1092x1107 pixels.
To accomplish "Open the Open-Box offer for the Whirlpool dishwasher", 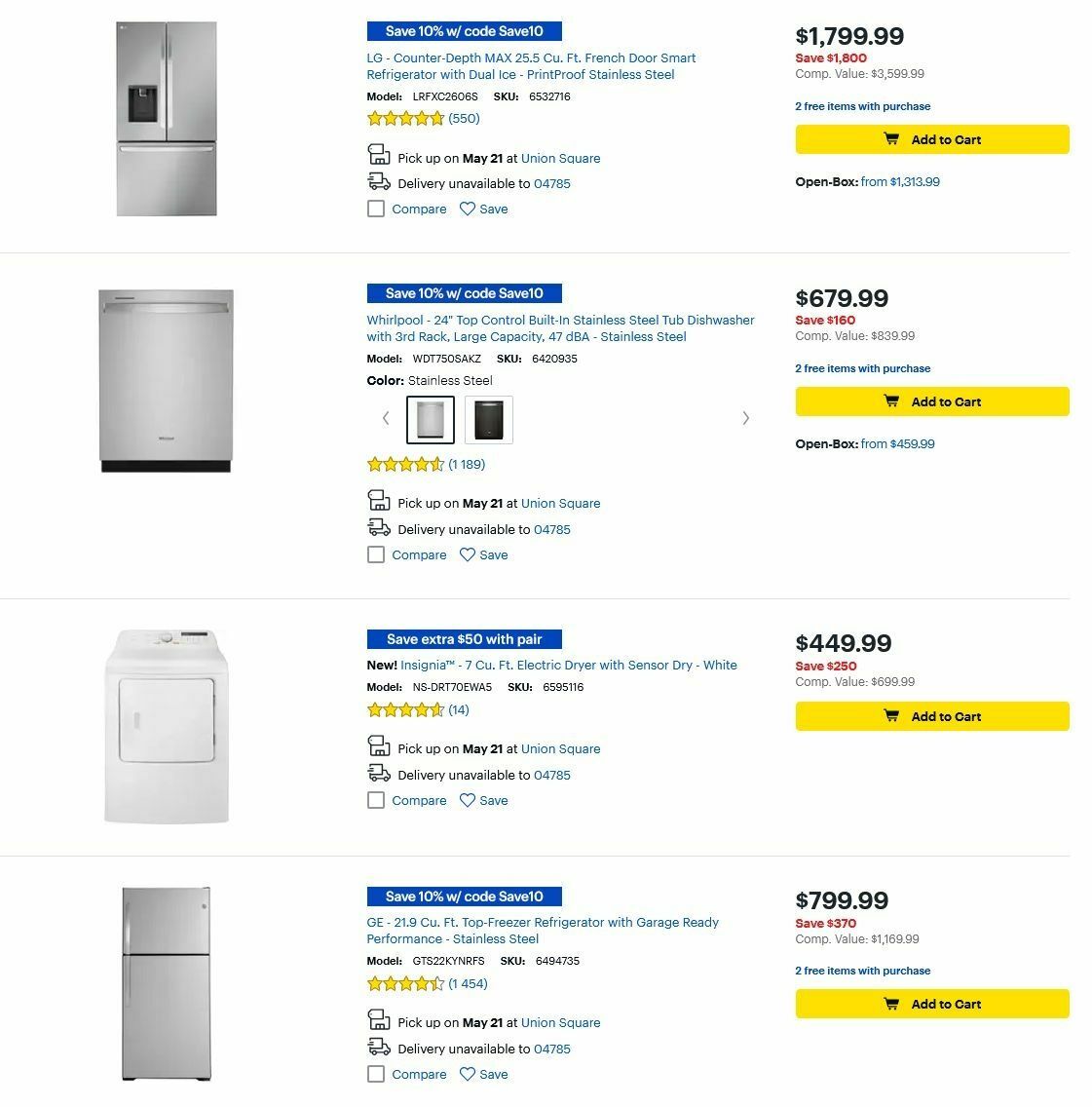I will [x=897, y=443].
